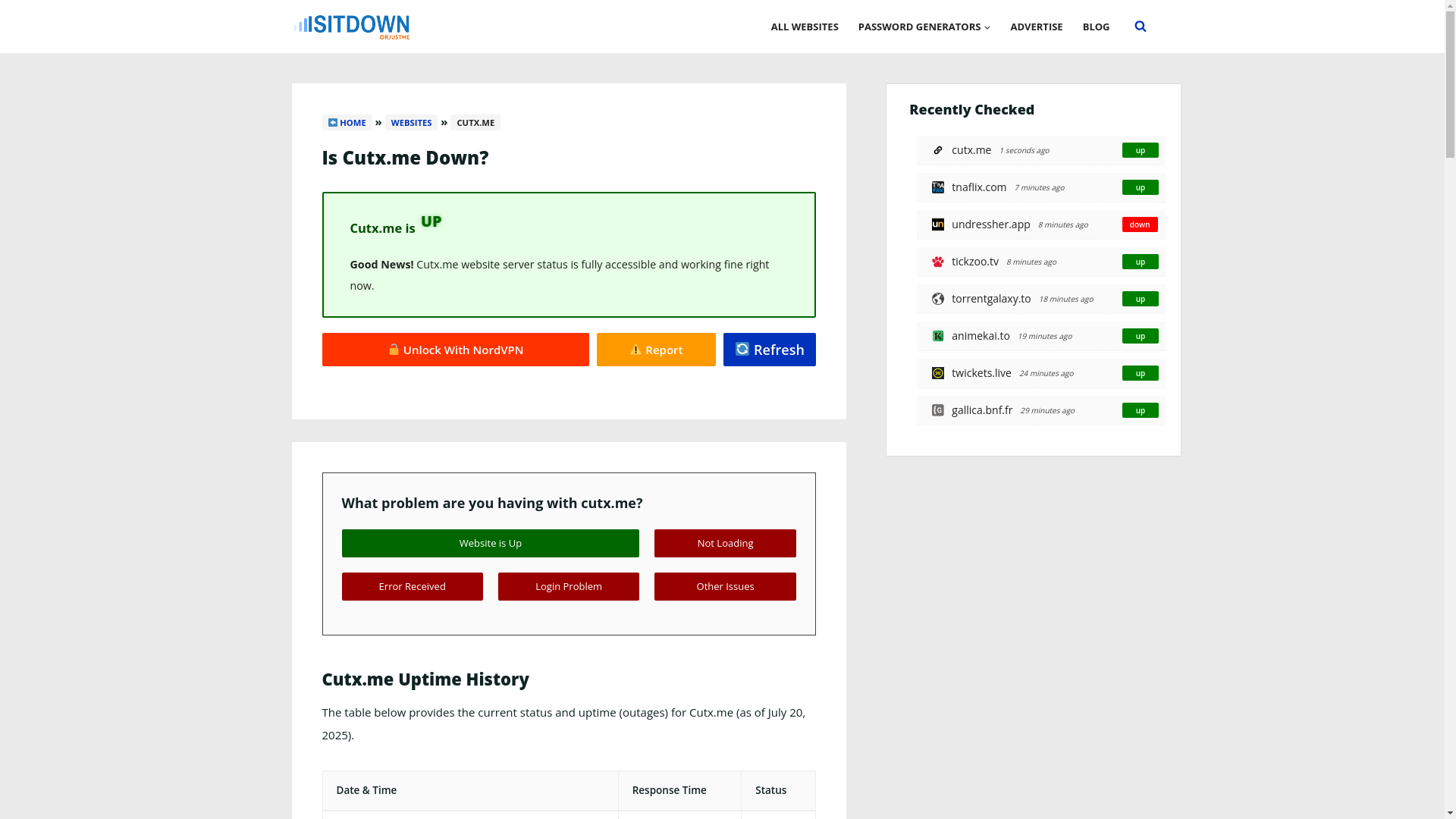Click the red down badge for undressher.app
The width and height of the screenshot is (1456, 819).
click(x=1140, y=224)
